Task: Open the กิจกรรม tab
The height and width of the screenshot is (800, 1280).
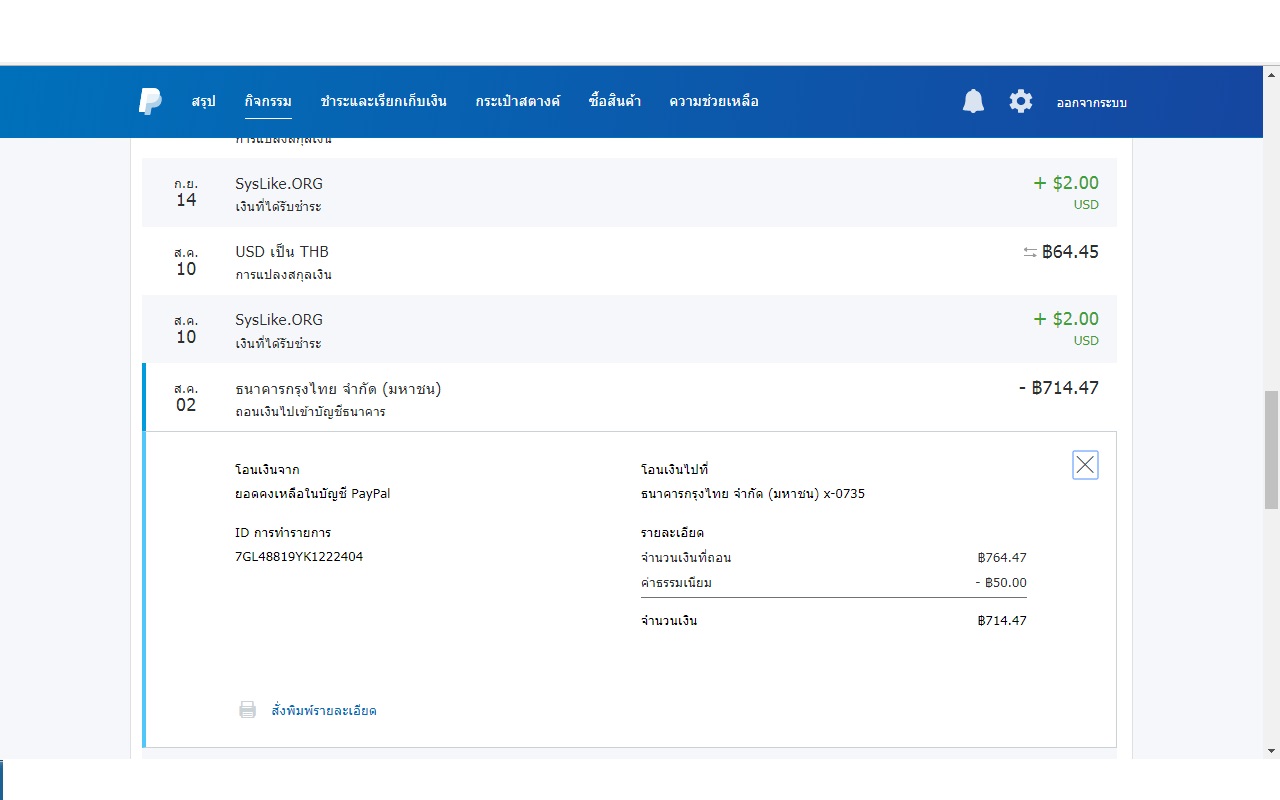Action: pos(268,101)
